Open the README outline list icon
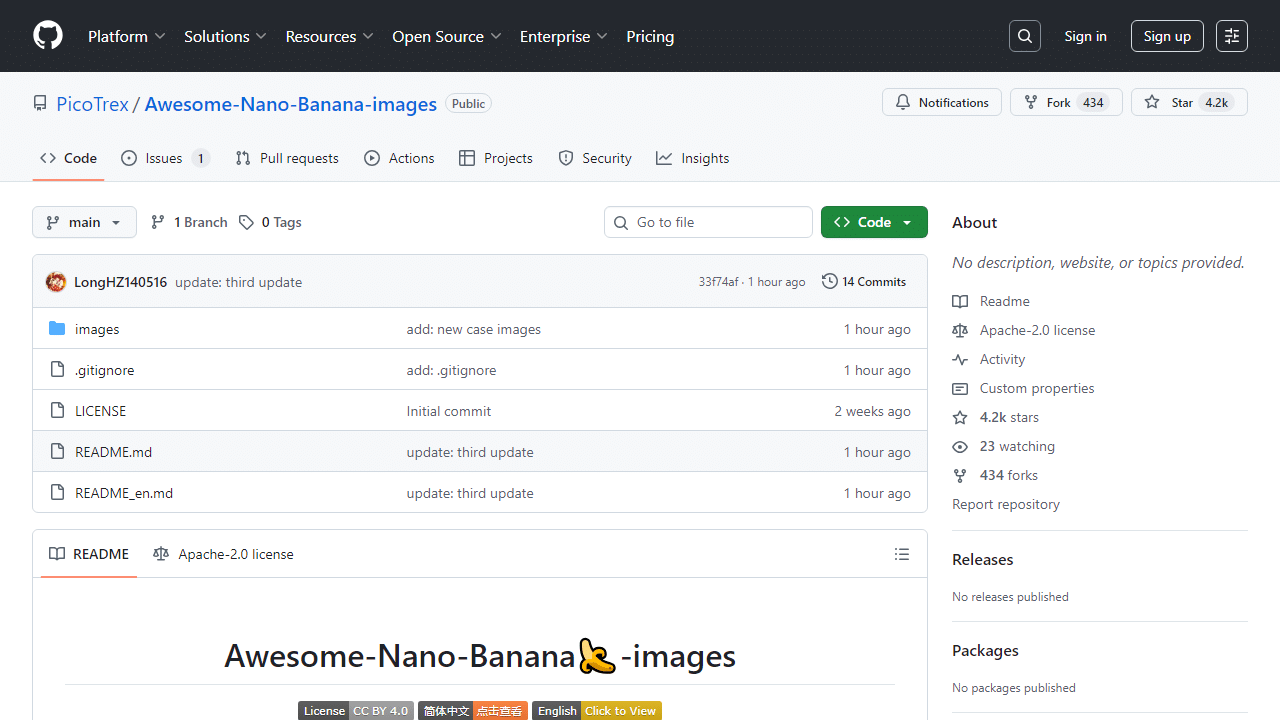Image resolution: width=1280 pixels, height=720 pixels. 902,554
